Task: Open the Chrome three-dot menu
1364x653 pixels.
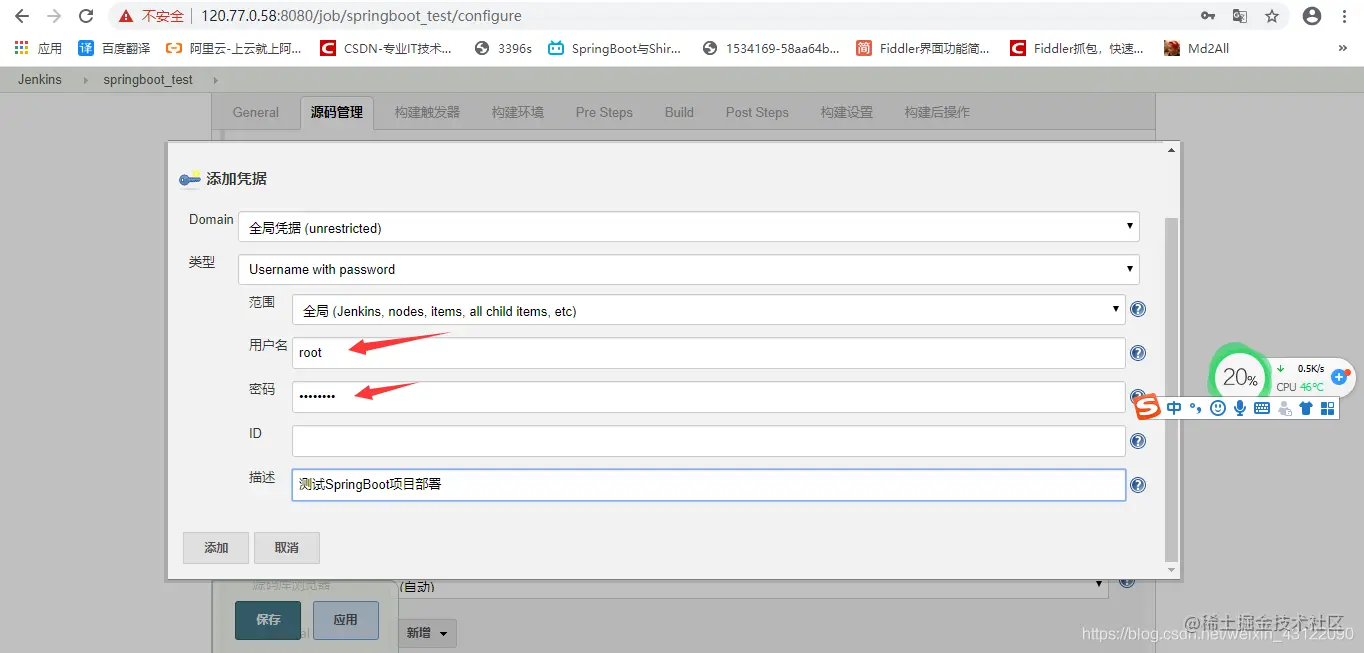Action: pos(1344,16)
